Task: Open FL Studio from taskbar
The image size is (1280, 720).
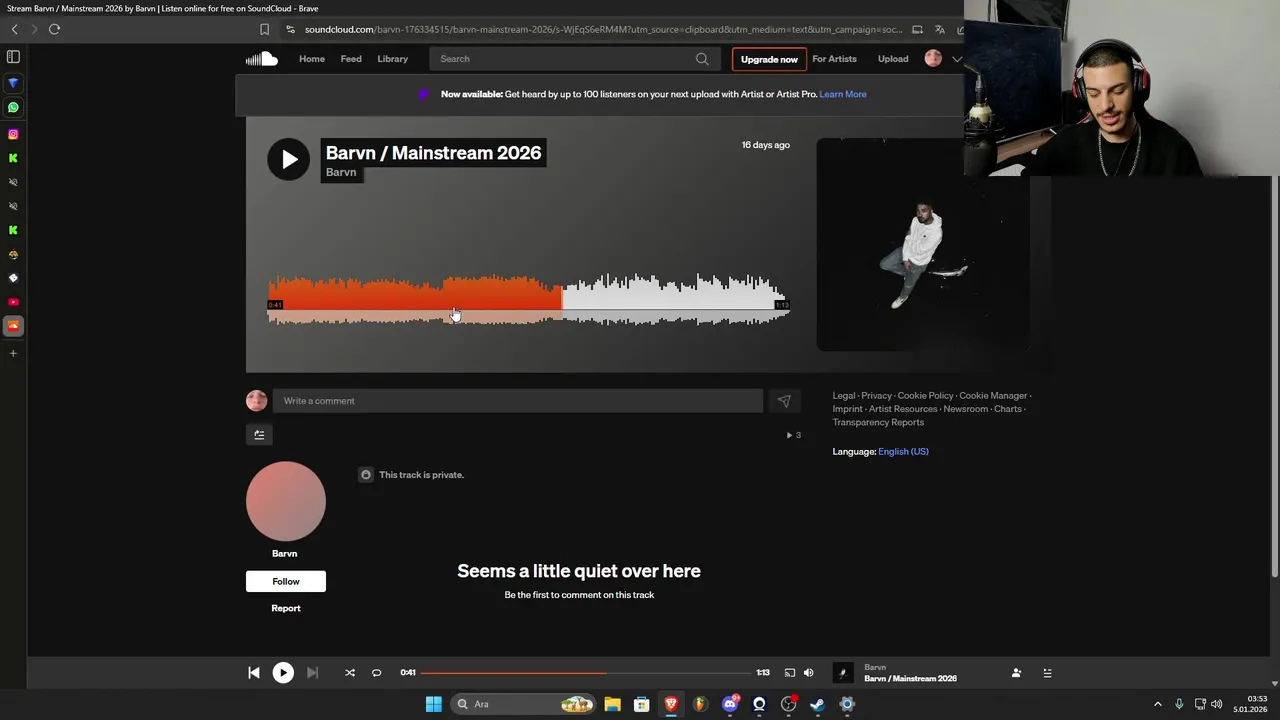Action: tap(700, 704)
